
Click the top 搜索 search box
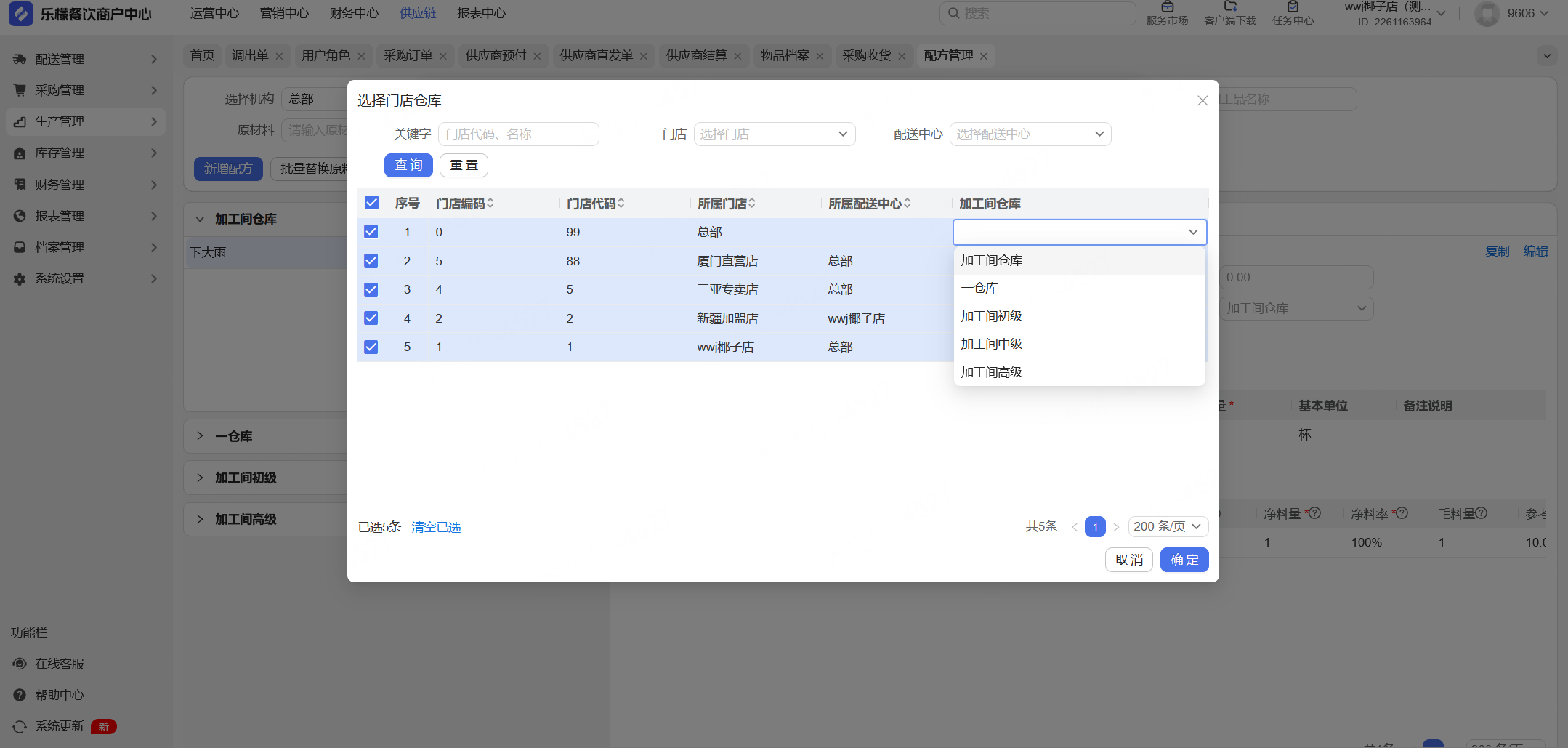(1038, 13)
